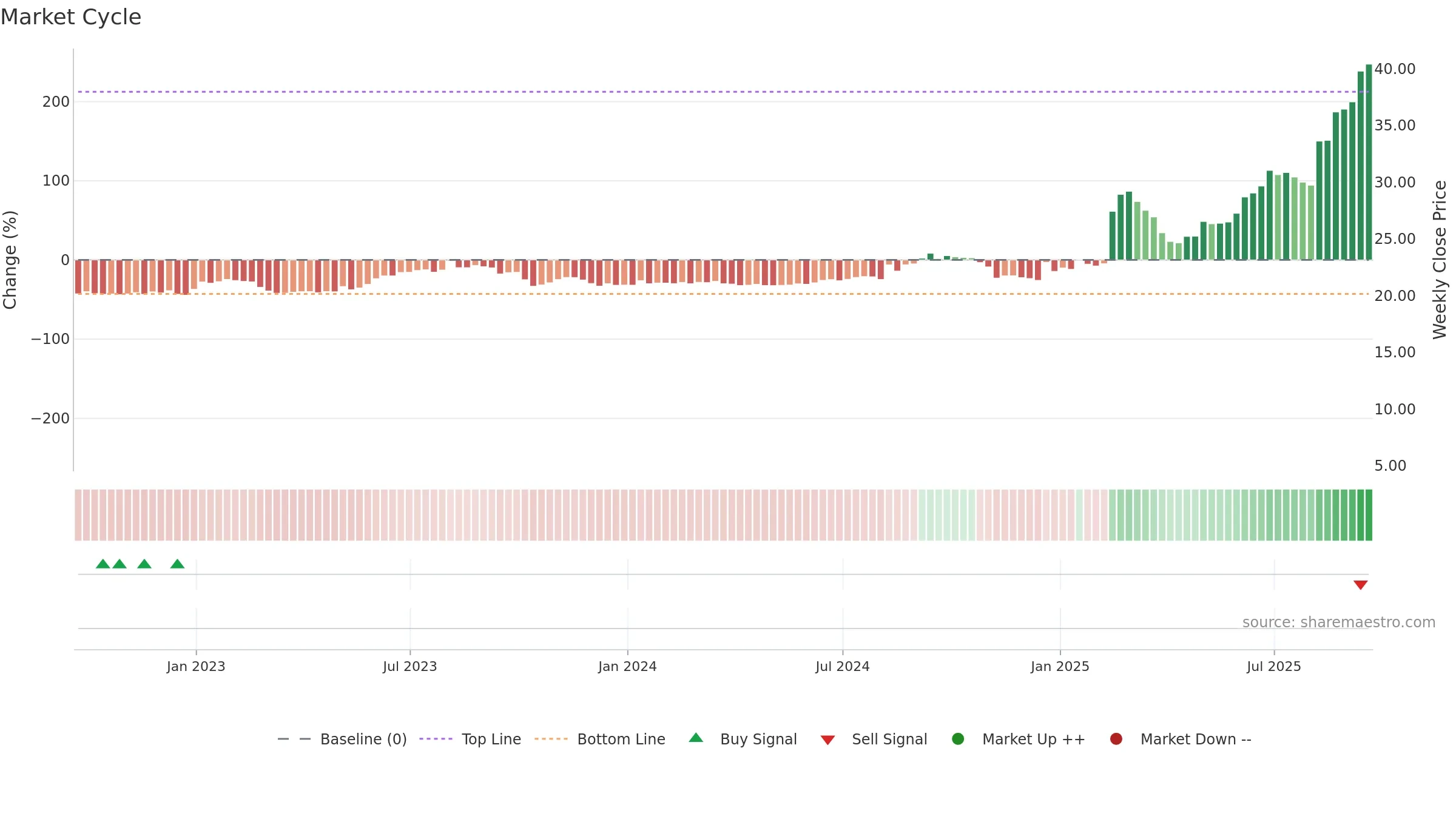
Task: Toggle the Buy Signal legend entry
Action: pos(743,739)
